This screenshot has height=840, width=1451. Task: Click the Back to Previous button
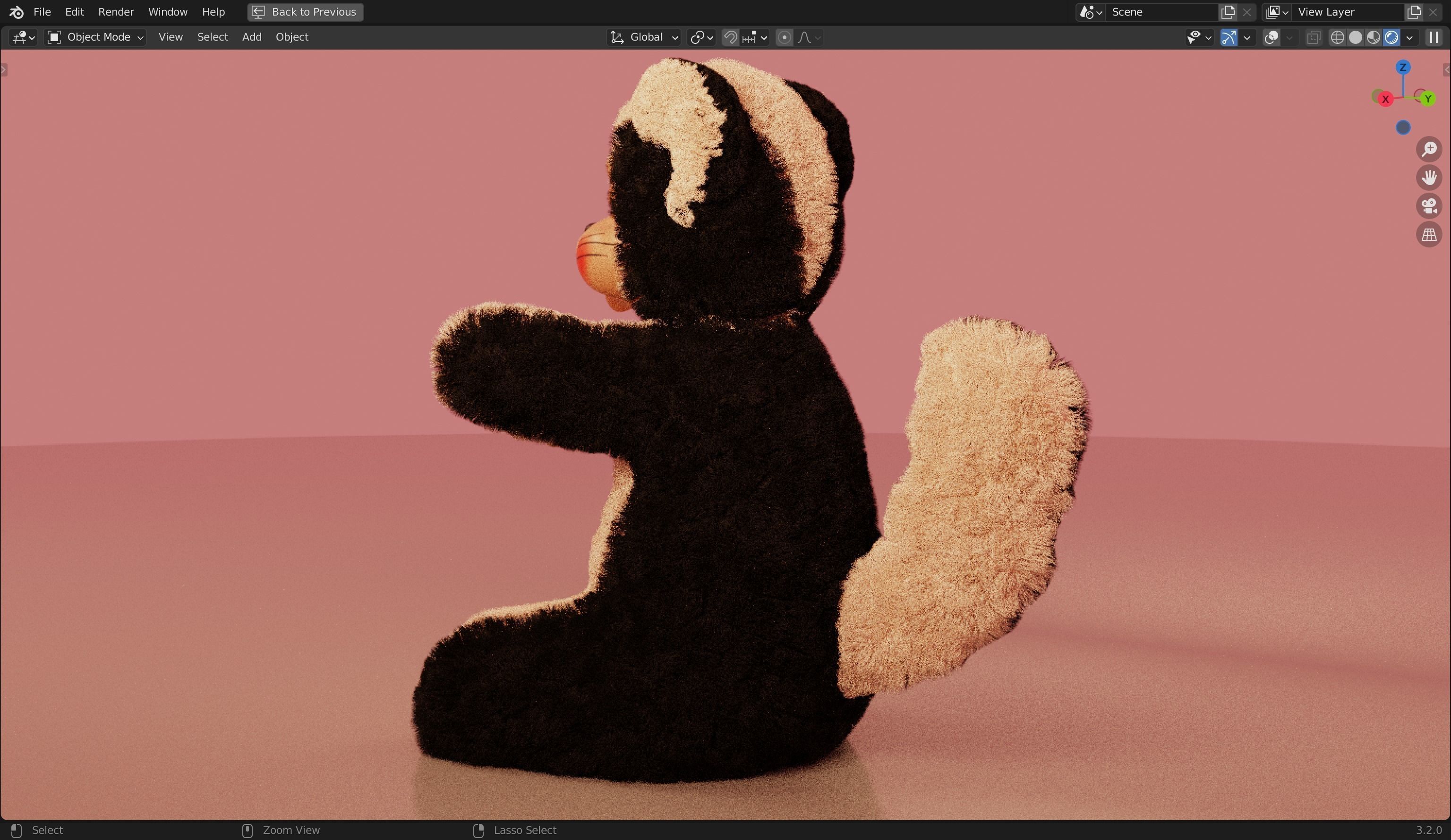(305, 11)
